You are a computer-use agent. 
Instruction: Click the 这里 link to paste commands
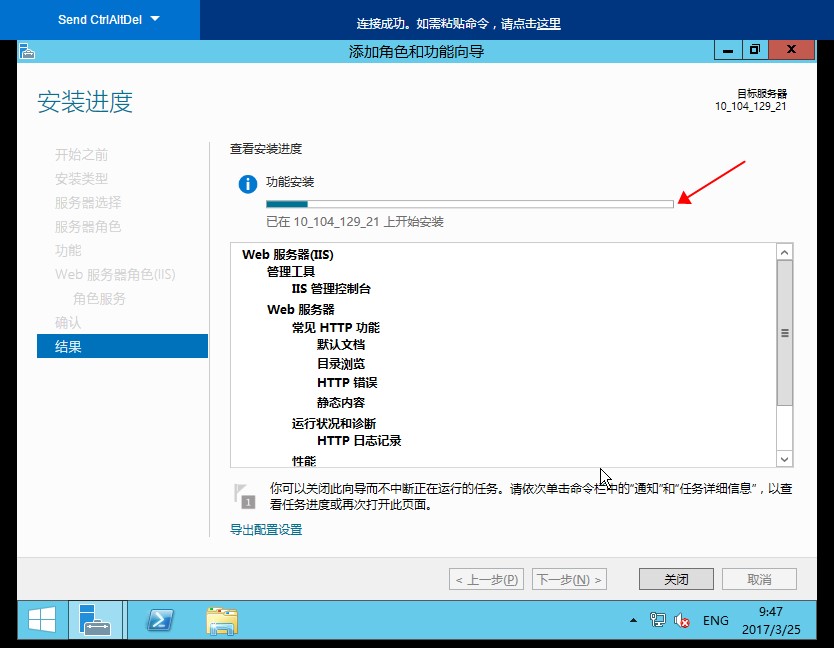(548, 23)
